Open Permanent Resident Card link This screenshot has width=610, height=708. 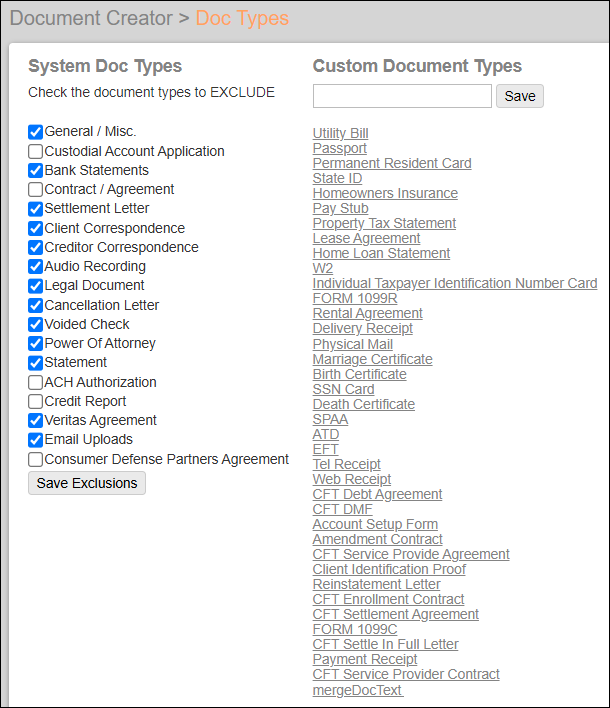(x=391, y=163)
